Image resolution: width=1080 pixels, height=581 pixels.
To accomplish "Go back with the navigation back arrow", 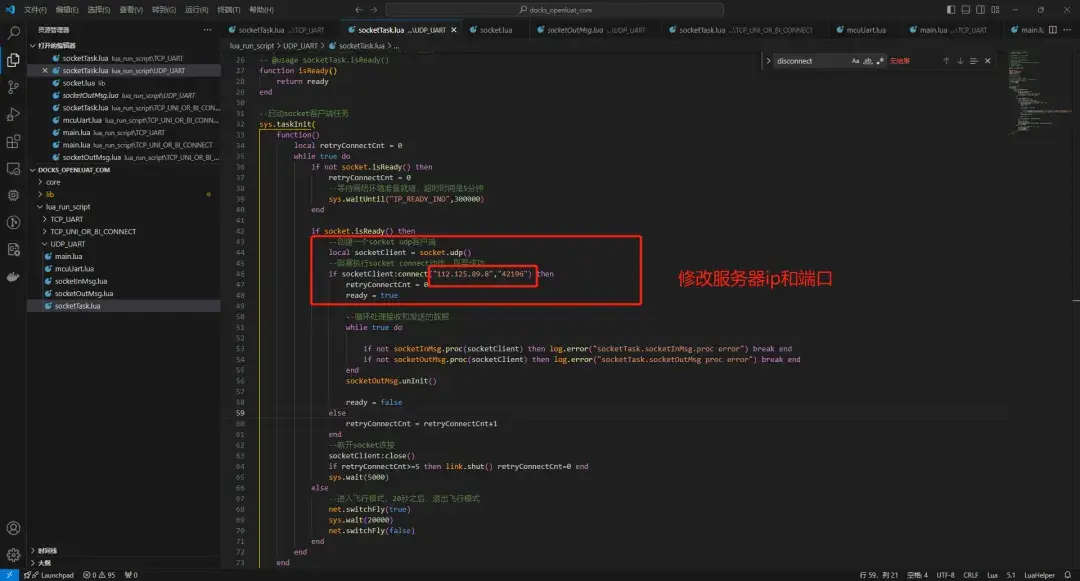I will coord(358,10).
